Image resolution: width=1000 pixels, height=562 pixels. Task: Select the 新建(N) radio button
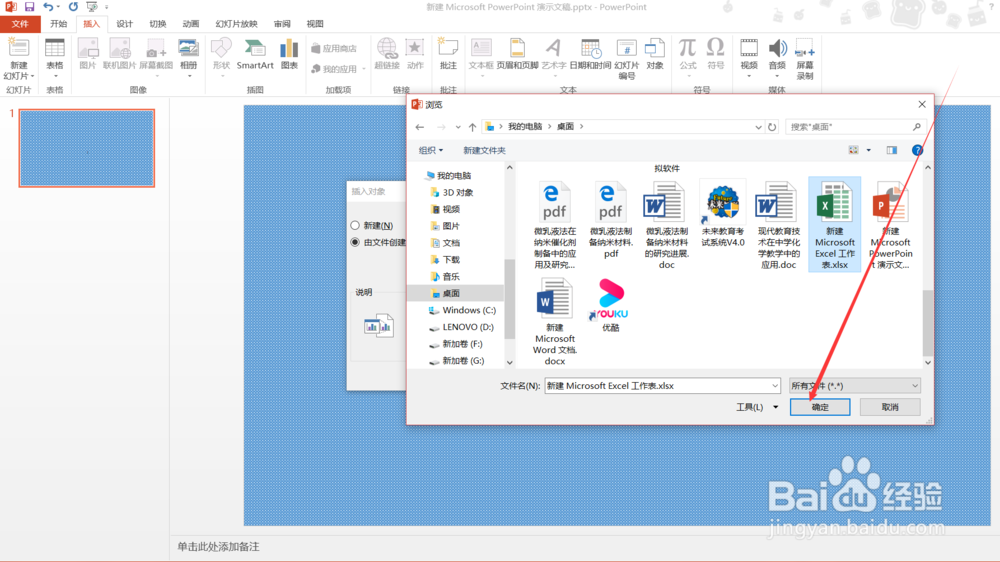[355, 225]
